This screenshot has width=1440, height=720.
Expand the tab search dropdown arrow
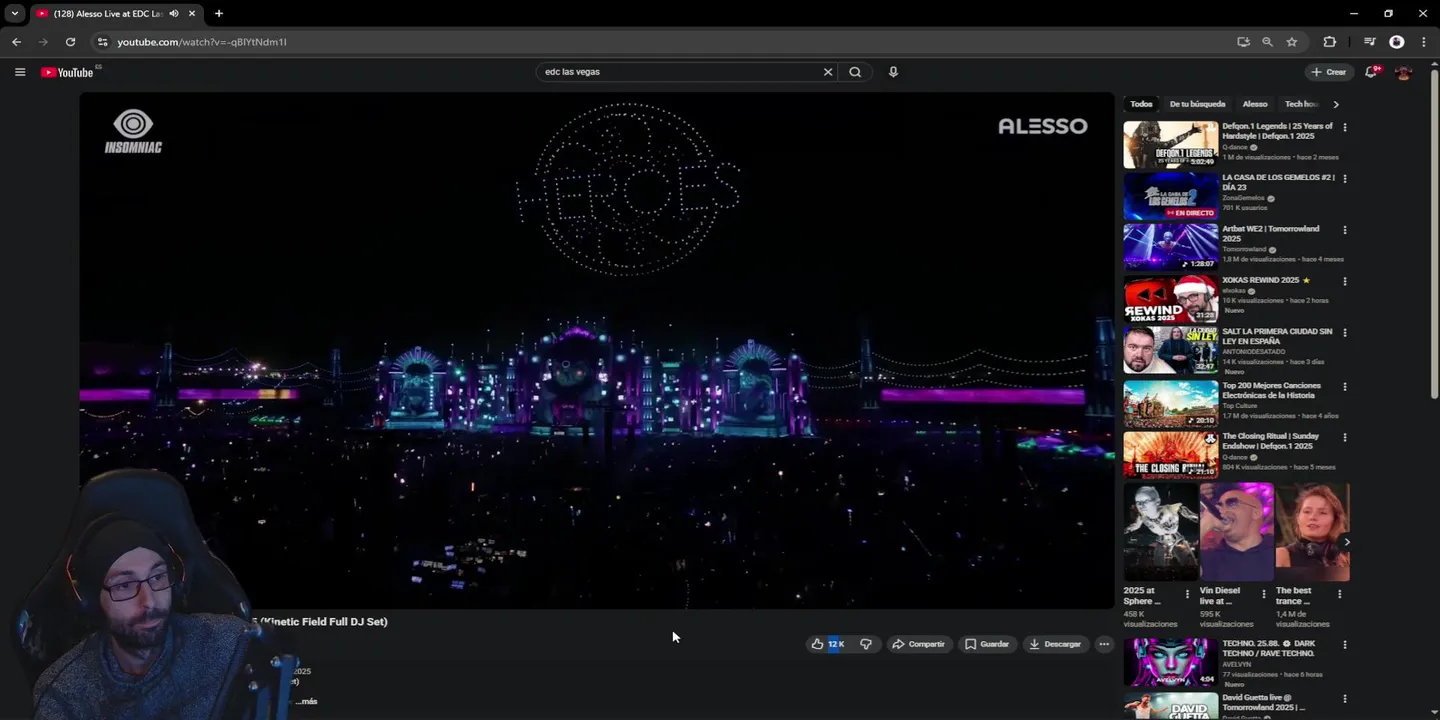click(15, 13)
